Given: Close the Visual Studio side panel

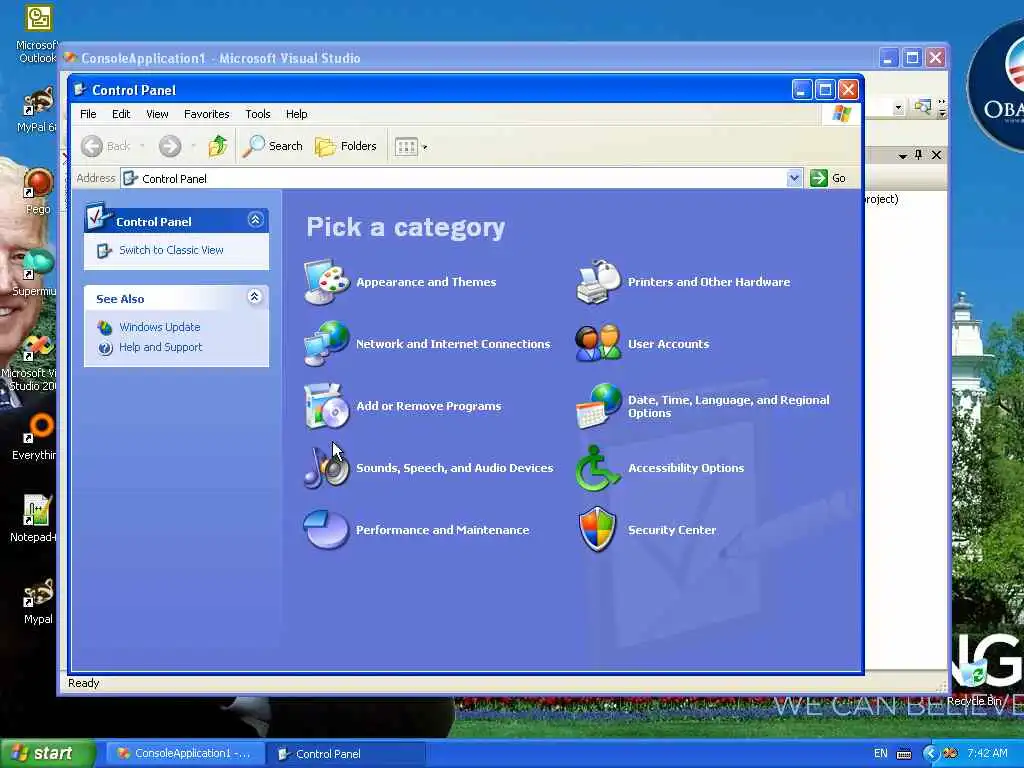Looking at the screenshot, I should click(936, 155).
